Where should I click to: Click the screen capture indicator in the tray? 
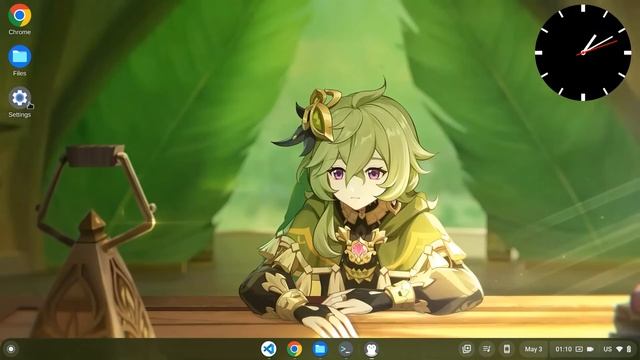(x=579, y=349)
